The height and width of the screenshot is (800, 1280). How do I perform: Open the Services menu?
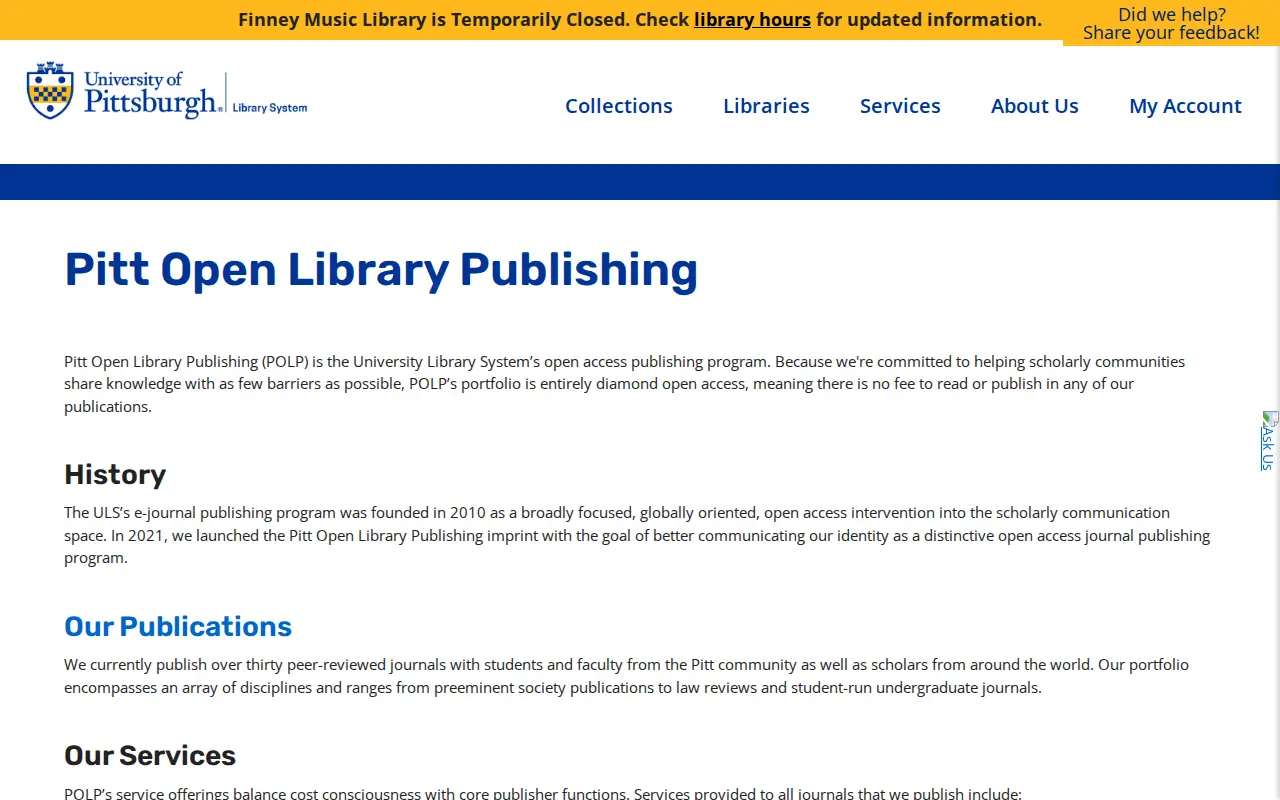click(x=900, y=106)
